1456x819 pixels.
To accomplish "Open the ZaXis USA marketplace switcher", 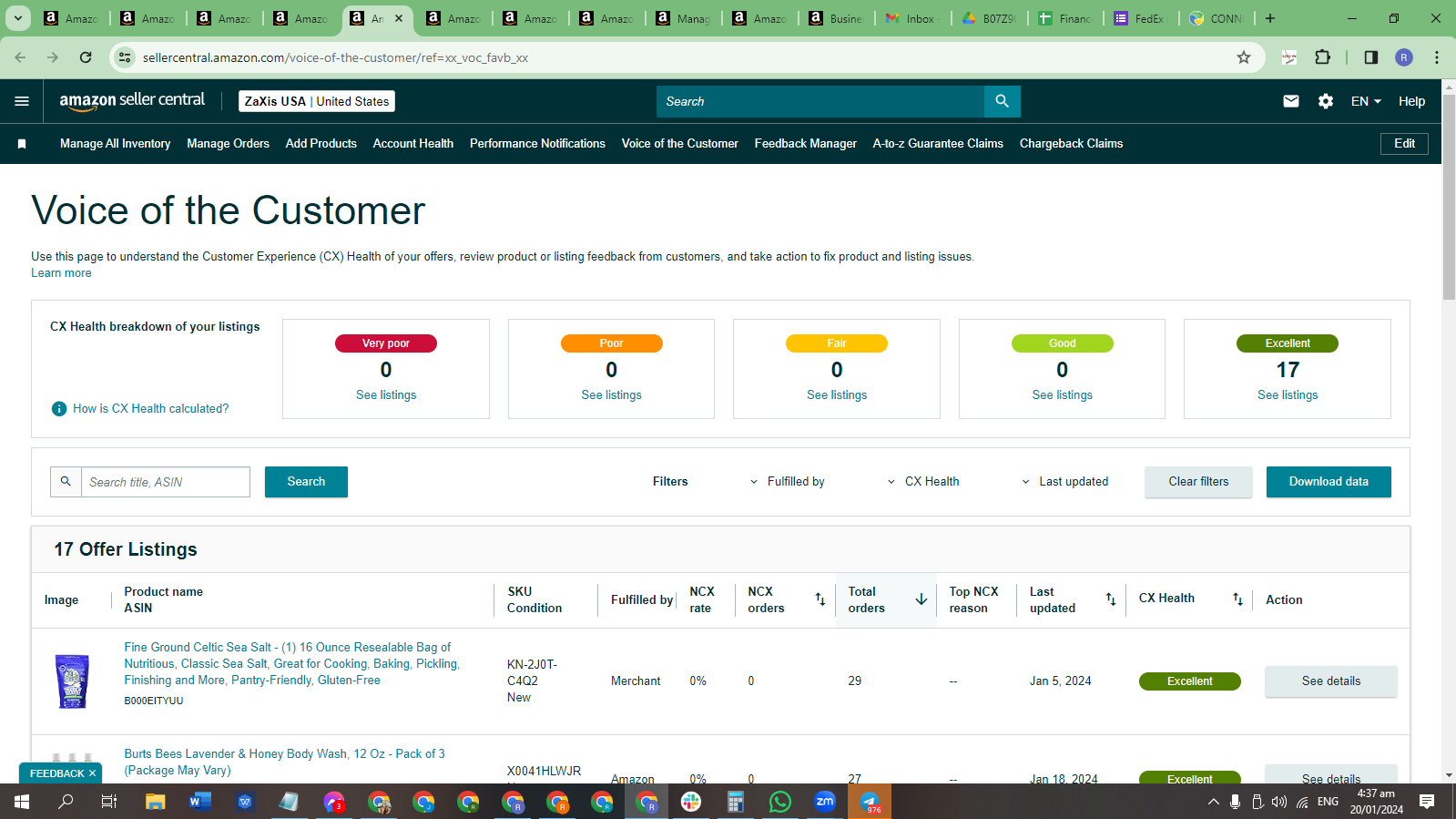I will click(317, 101).
